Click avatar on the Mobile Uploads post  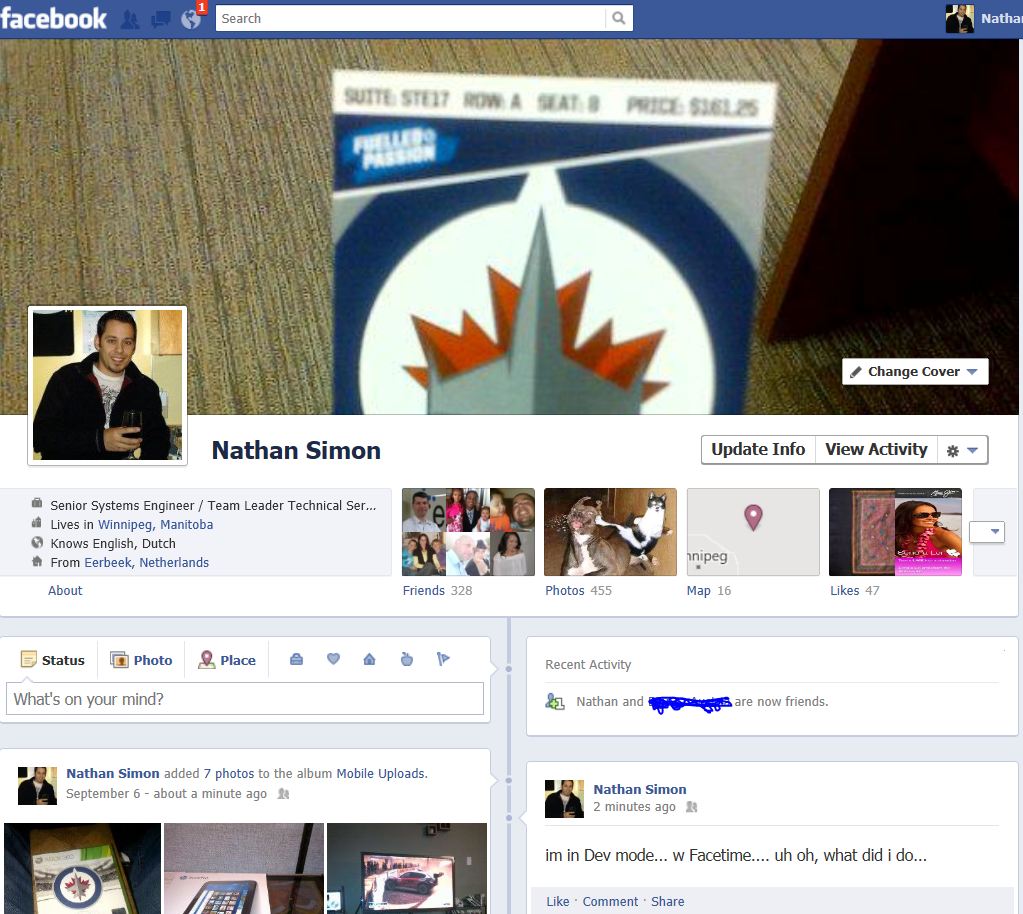click(37, 785)
